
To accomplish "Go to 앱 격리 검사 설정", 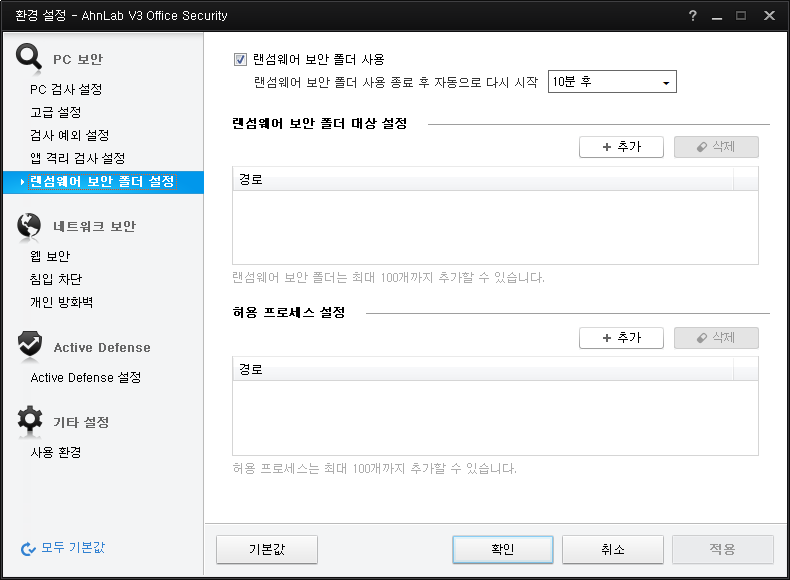I will pyautogui.click(x=78, y=158).
